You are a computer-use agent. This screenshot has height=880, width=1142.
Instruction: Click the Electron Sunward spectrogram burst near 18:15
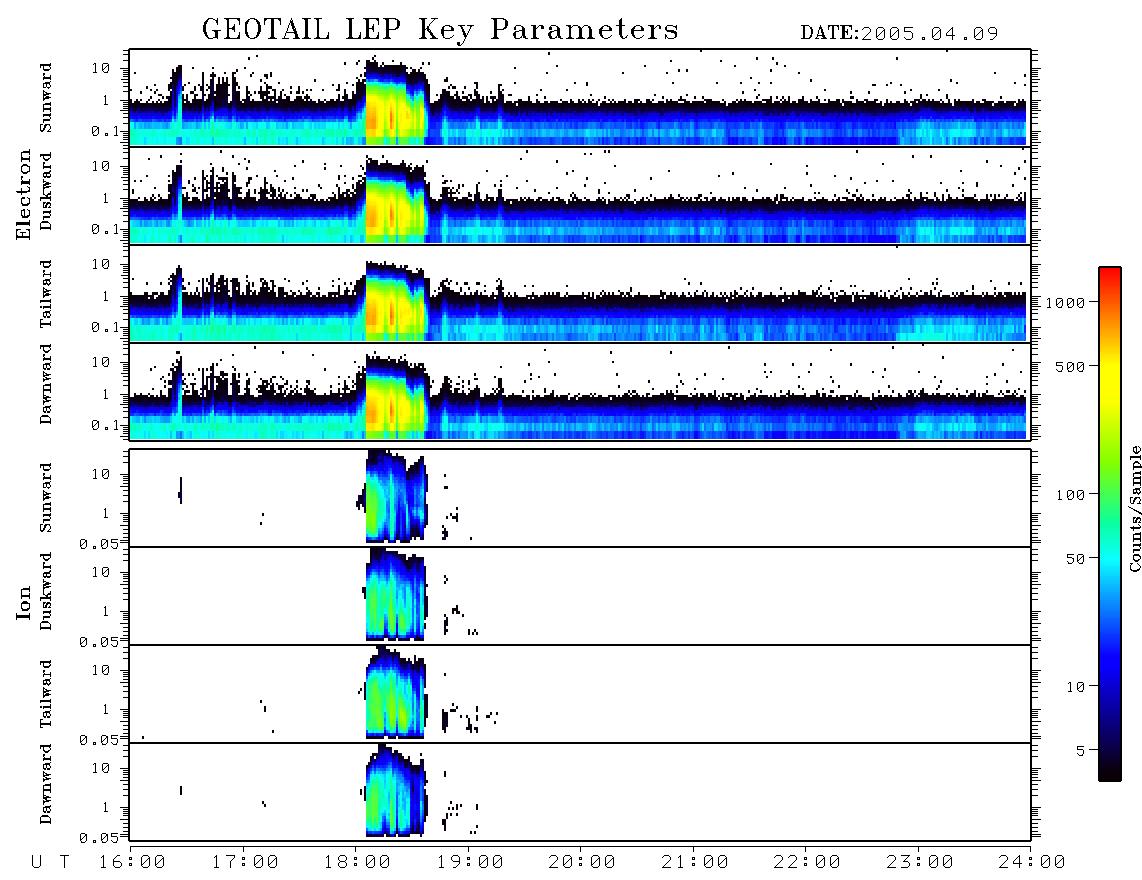click(395, 102)
